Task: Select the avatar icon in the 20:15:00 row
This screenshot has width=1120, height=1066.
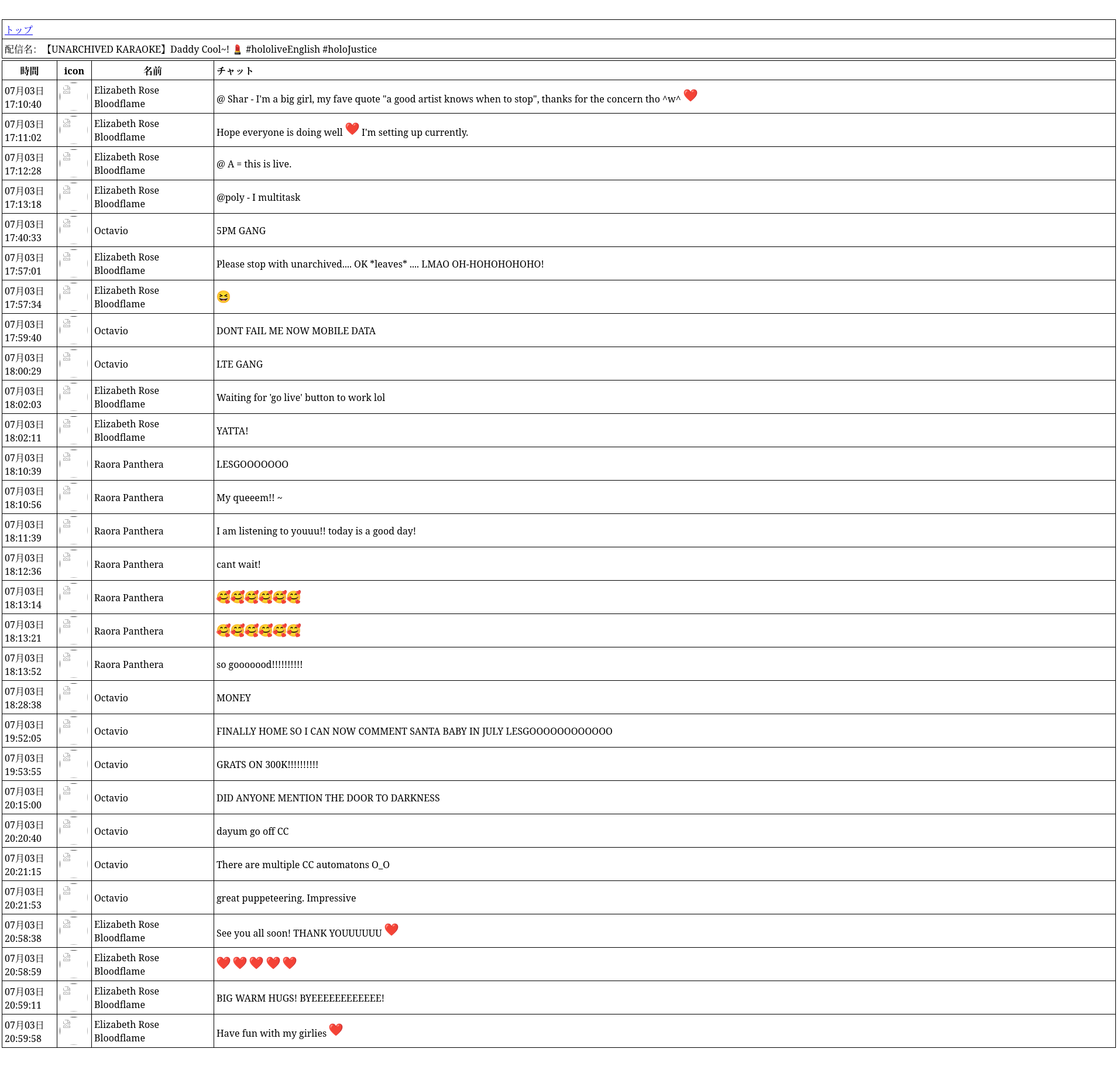Action: point(74,797)
